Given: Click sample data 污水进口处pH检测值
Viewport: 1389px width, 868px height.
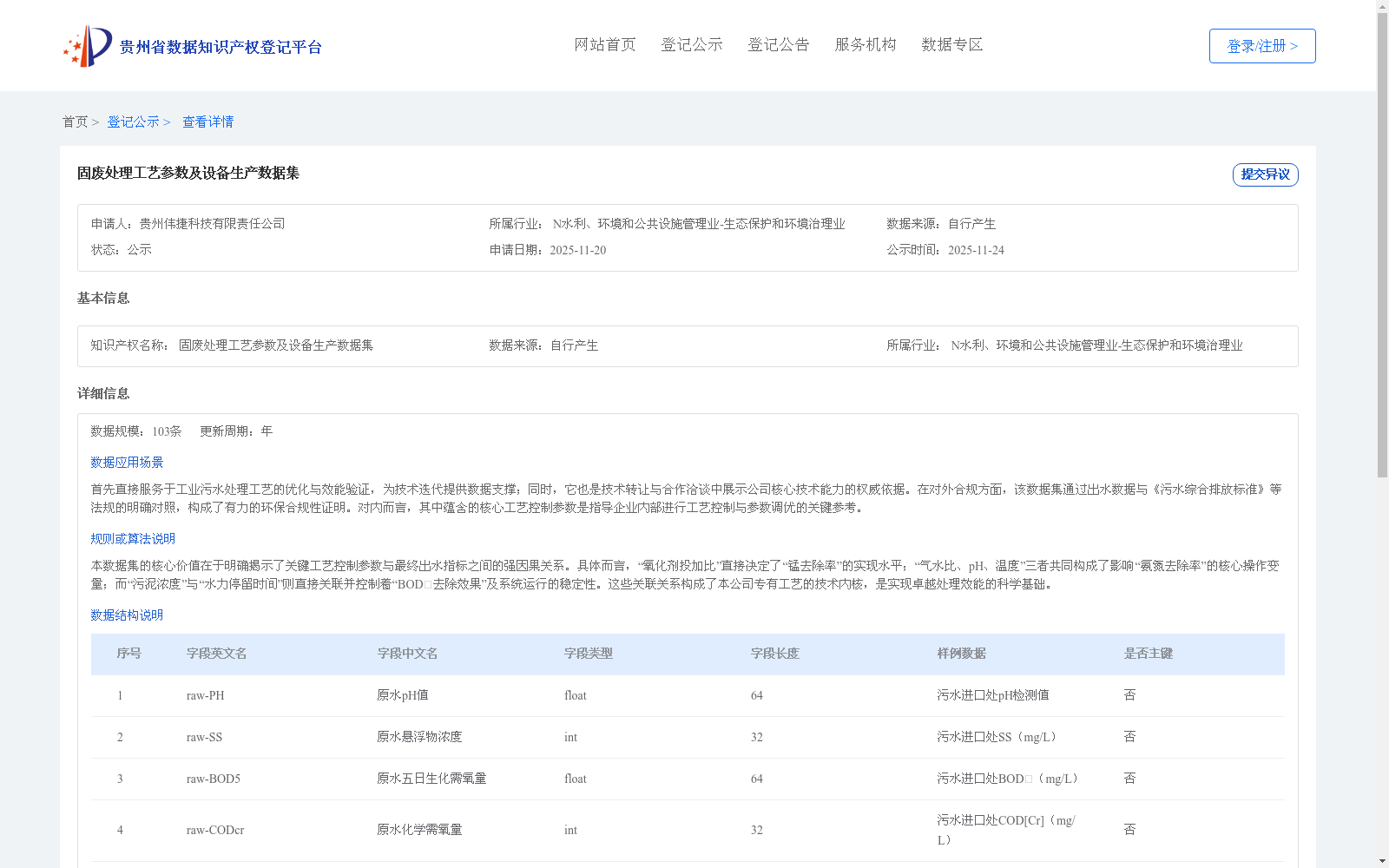Looking at the screenshot, I should click(993, 695).
